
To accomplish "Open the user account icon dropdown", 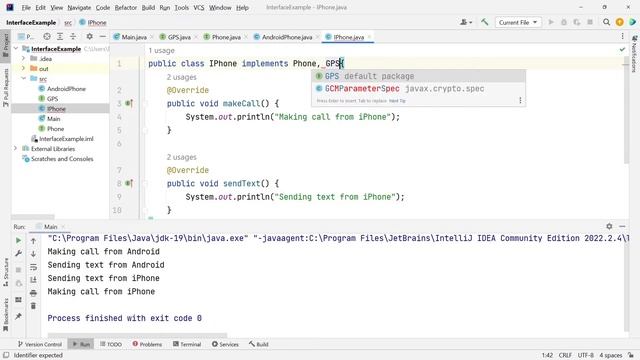I will [x=466, y=22].
